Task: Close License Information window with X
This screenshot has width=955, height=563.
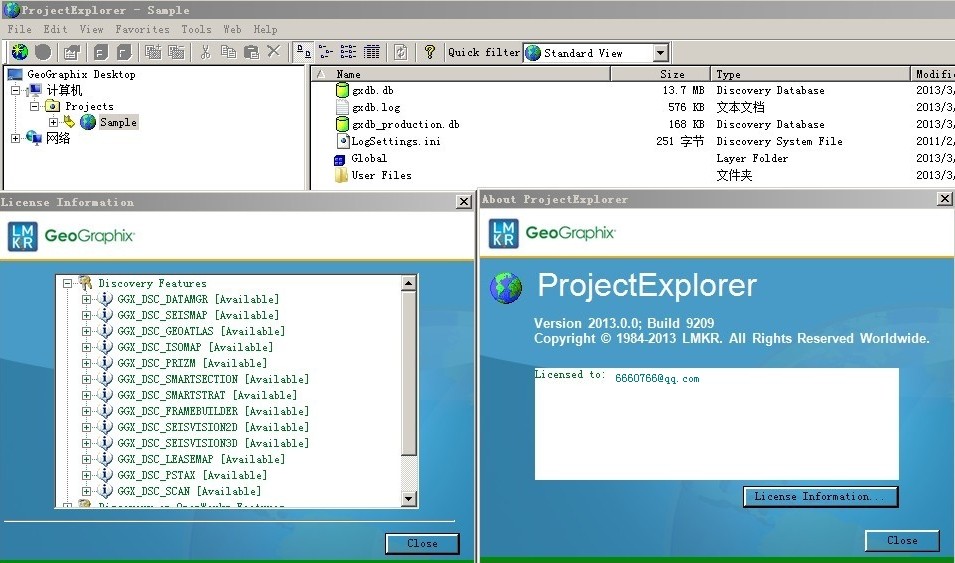Action: (x=463, y=202)
